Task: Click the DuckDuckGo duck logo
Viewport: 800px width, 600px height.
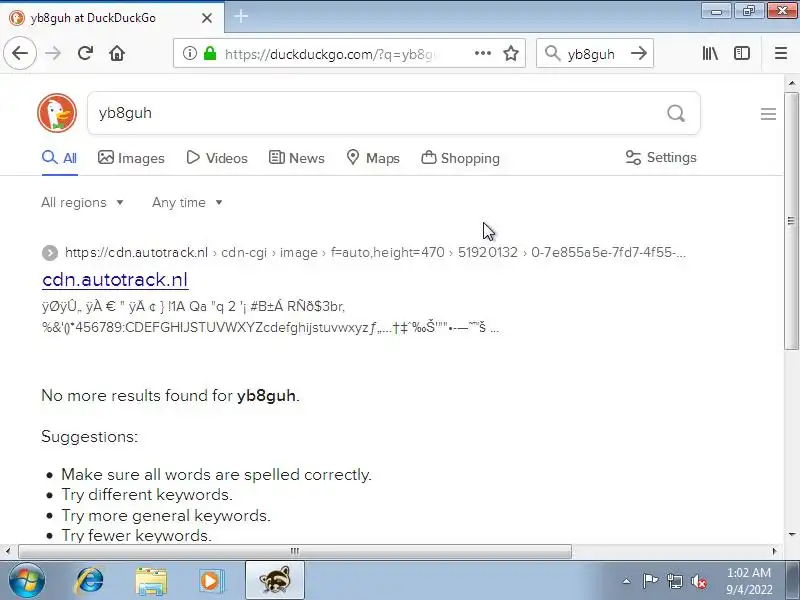Action: coord(57,113)
